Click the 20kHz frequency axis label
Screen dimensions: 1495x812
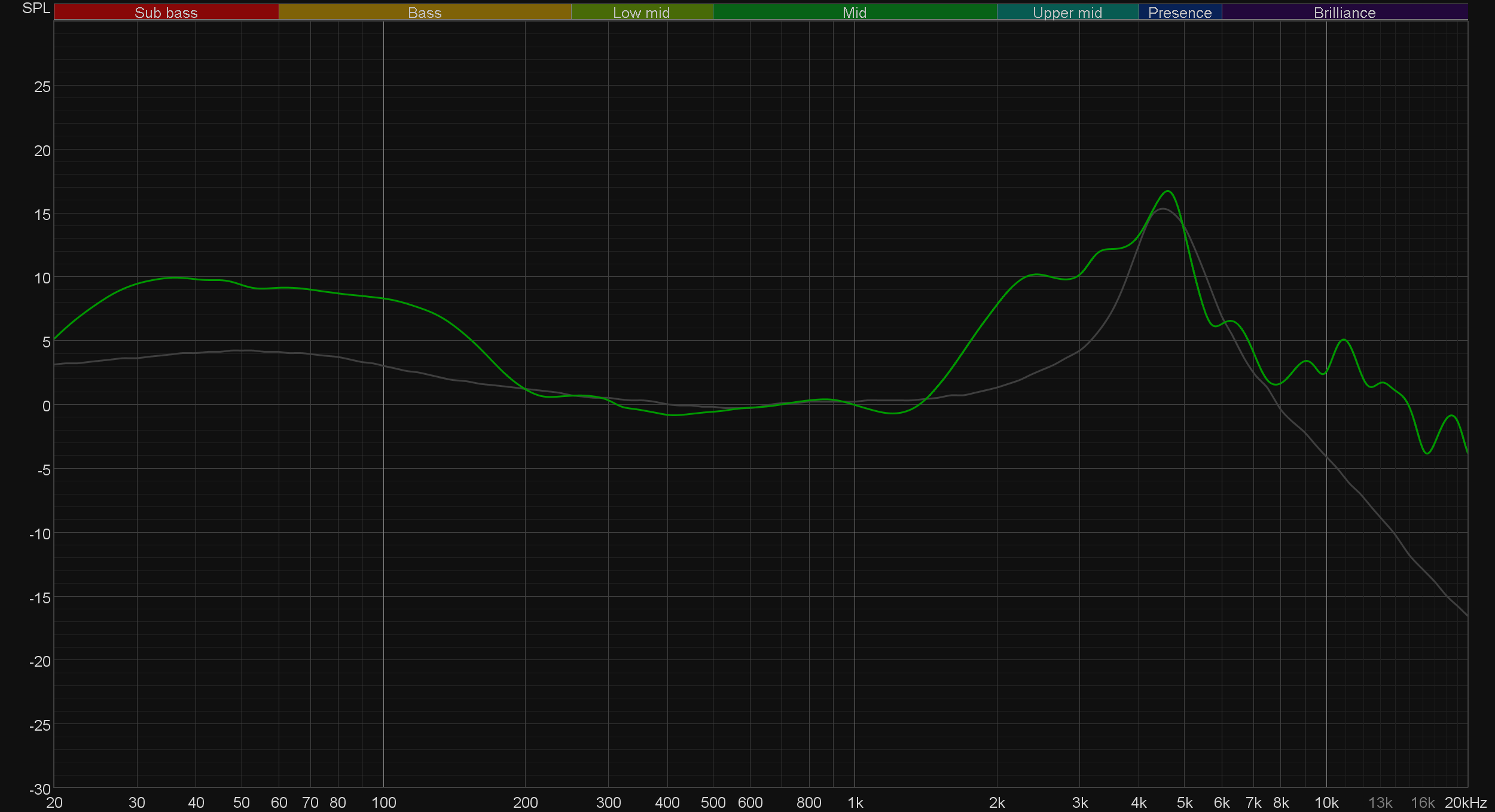(1465, 802)
